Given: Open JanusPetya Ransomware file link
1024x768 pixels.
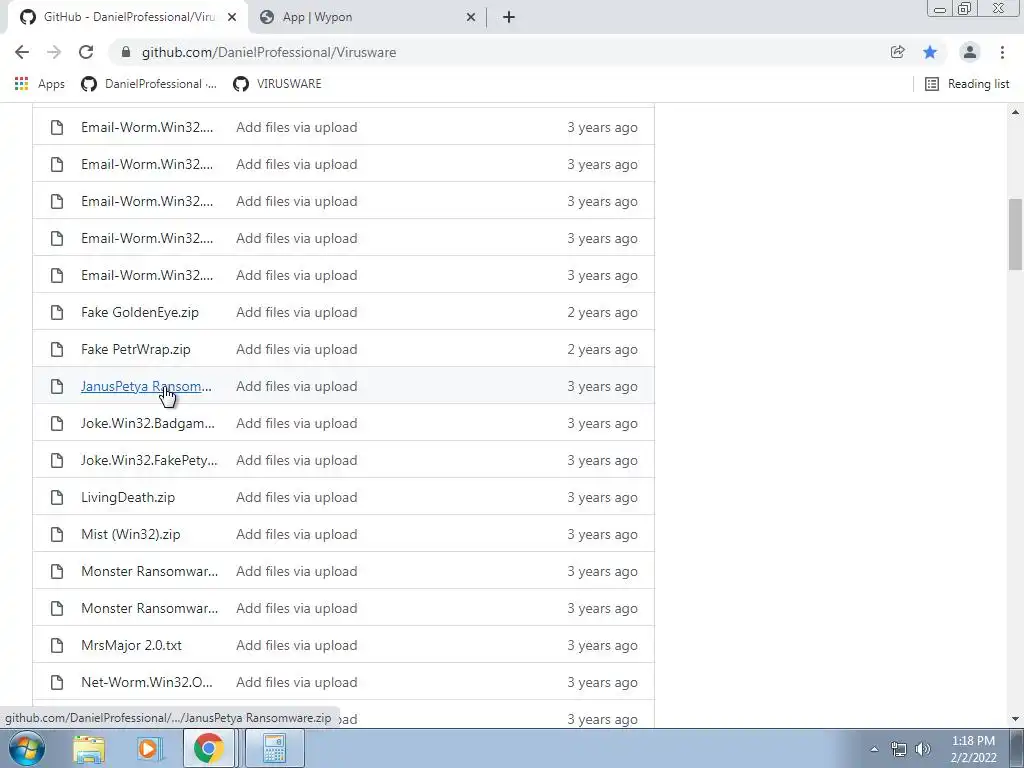Looking at the screenshot, I should 146,387.
